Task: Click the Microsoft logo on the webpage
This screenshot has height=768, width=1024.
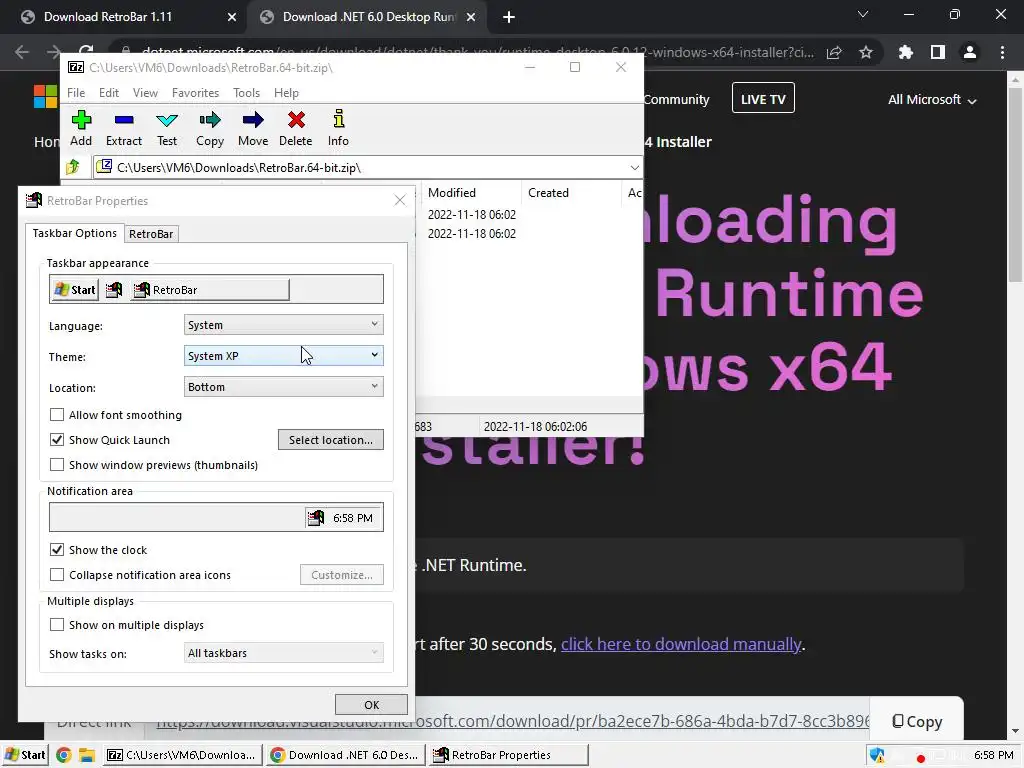Action: click(x=46, y=97)
